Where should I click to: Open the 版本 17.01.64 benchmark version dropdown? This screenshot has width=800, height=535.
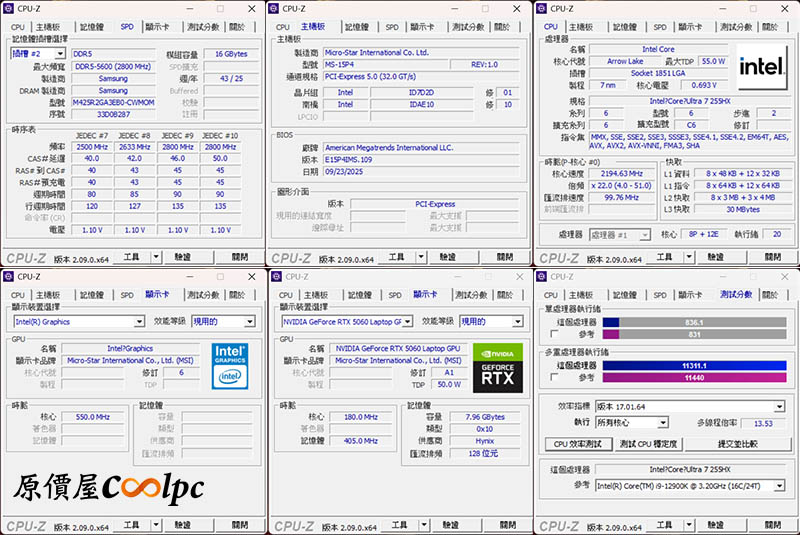point(690,407)
